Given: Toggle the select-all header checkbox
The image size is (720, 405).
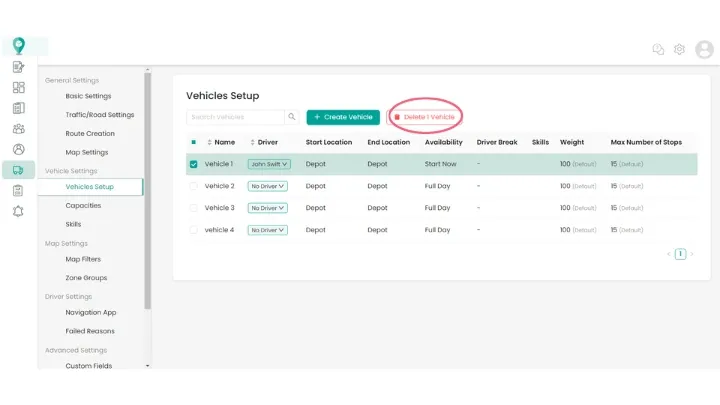Looking at the screenshot, I should 194,142.
